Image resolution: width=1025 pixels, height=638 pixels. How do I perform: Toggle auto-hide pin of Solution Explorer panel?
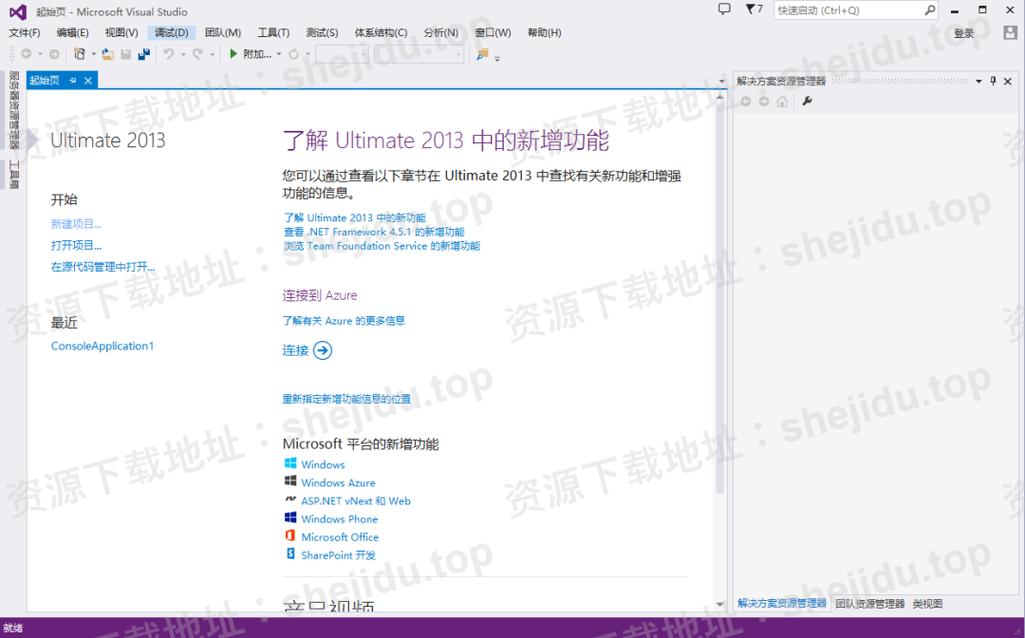pyautogui.click(x=993, y=81)
